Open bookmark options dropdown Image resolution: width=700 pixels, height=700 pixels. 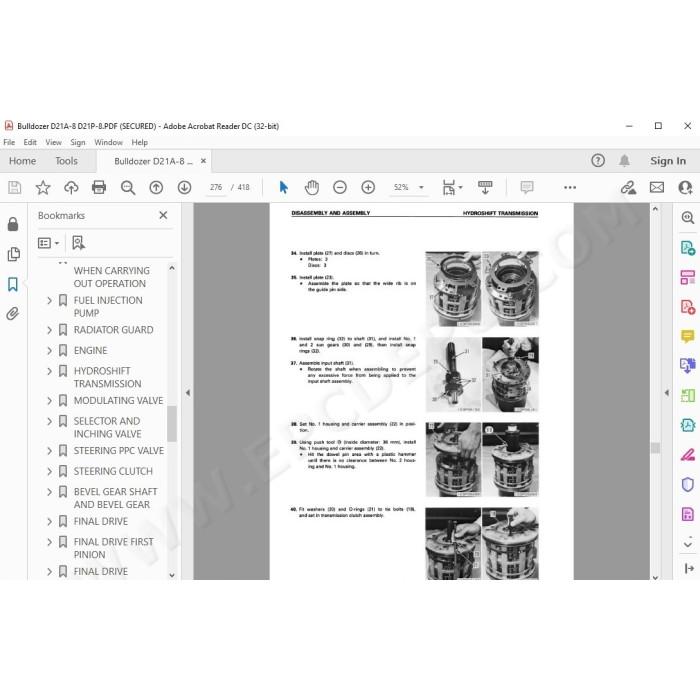tap(48, 243)
